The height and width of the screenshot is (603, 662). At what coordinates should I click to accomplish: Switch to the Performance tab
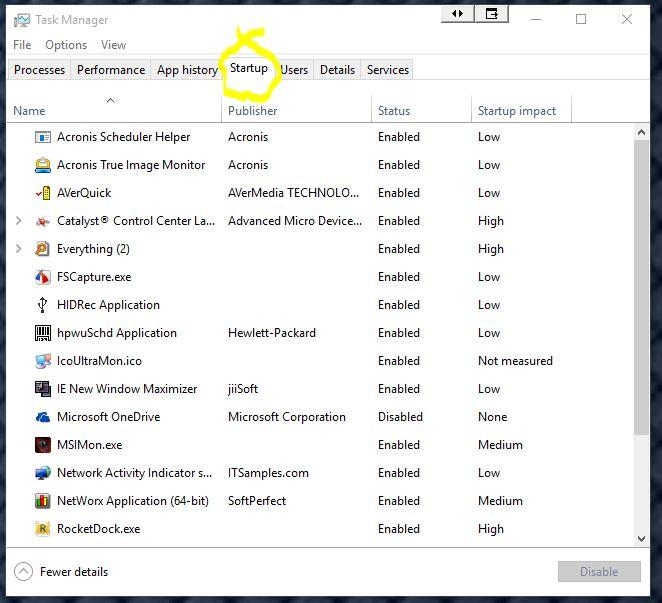[x=111, y=70]
